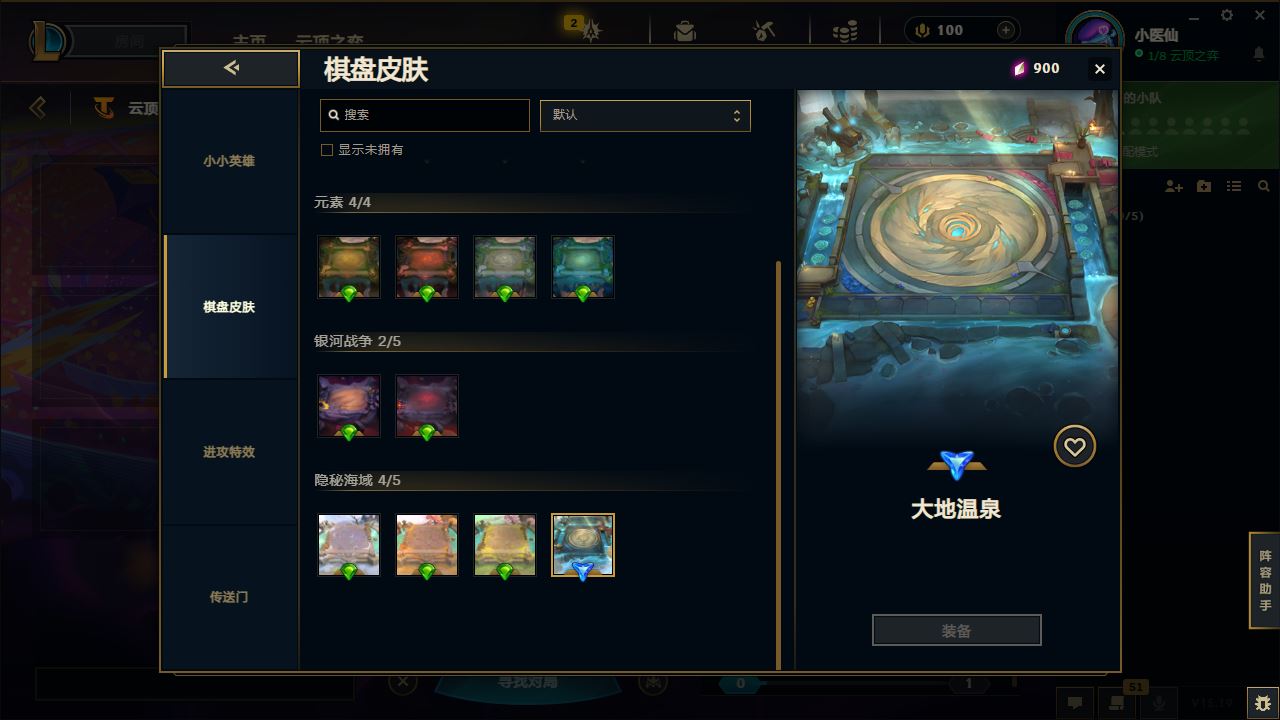
Task: Open the settings gear in the title bar
Action: point(1227,15)
